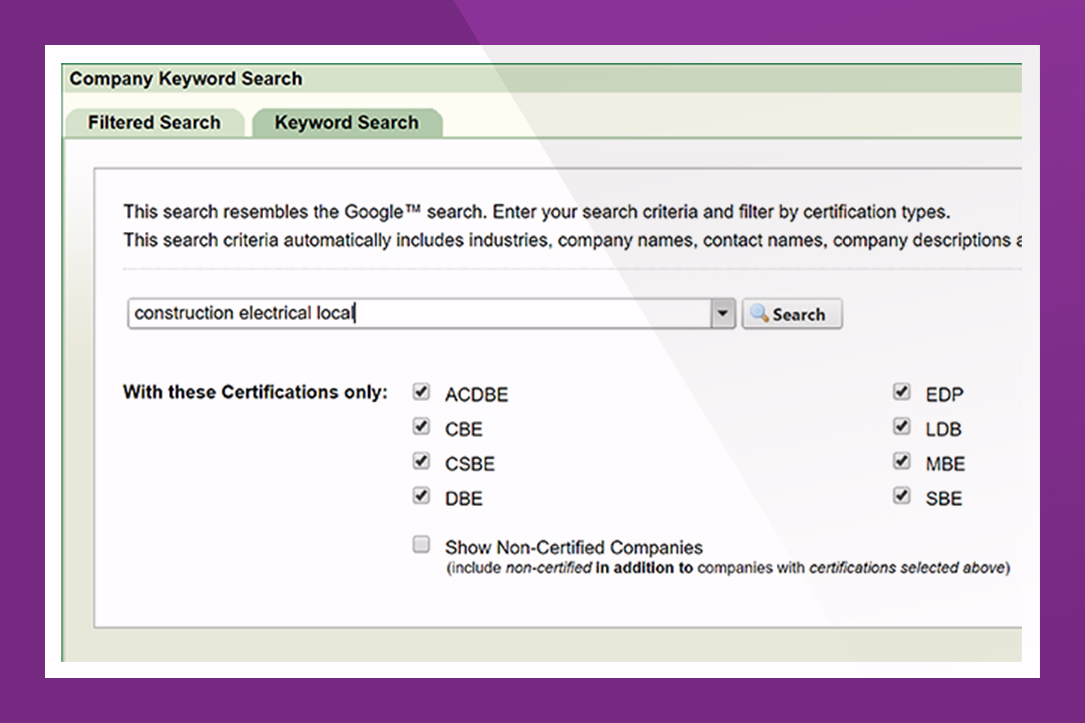Click the DBE label text
1085x723 pixels.
(464, 498)
